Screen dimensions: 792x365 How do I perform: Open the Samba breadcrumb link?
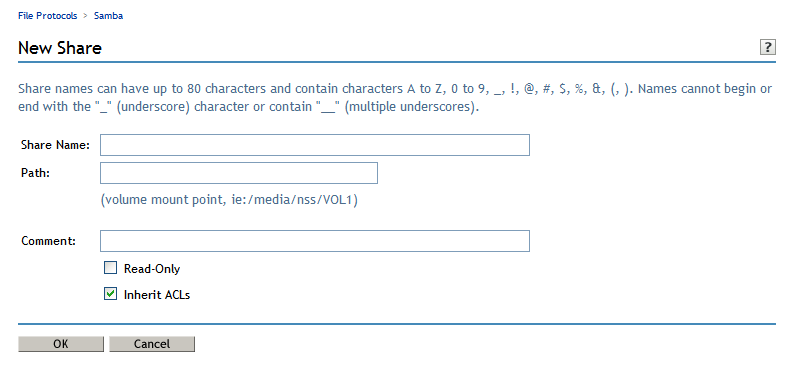[x=108, y=16]
